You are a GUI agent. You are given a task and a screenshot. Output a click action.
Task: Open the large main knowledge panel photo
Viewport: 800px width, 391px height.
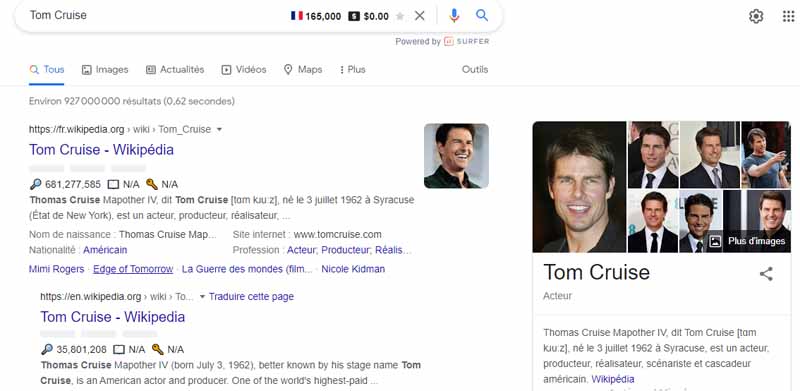coord(579,187)
